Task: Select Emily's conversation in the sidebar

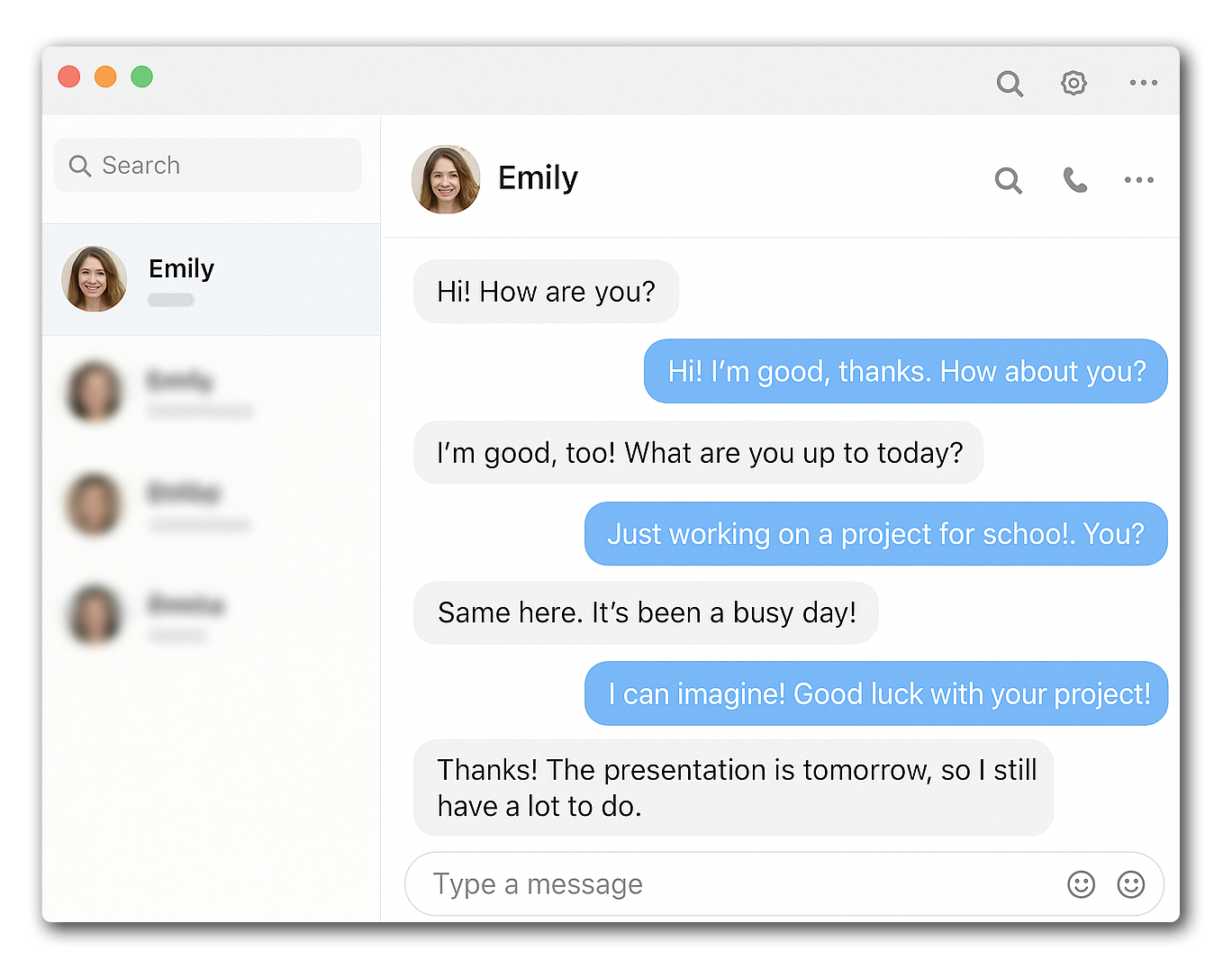Action: pyautogui.click(x=211, y=279)
